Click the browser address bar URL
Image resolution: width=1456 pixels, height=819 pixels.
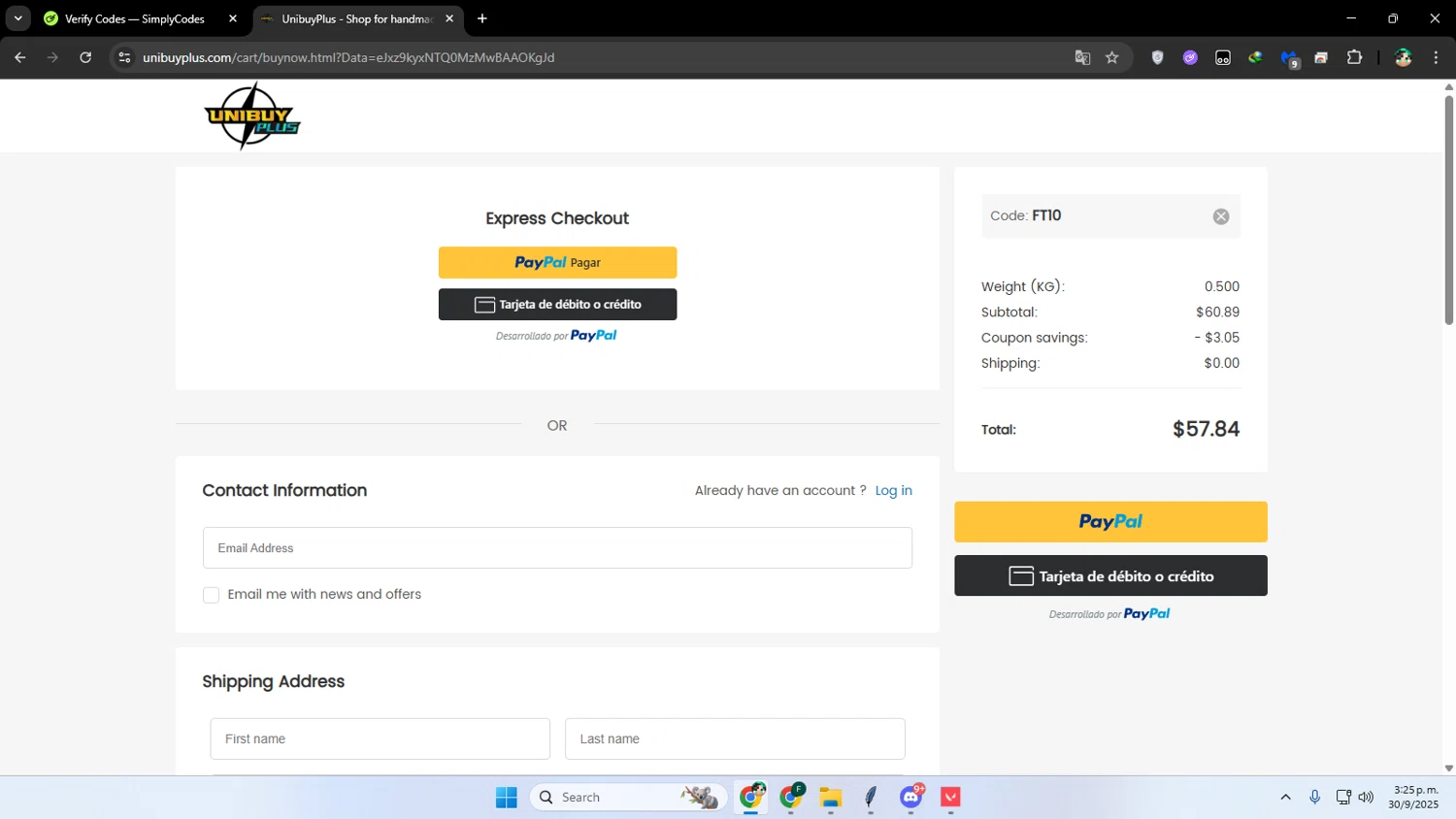pyautogui.click(x=348, y=57)
